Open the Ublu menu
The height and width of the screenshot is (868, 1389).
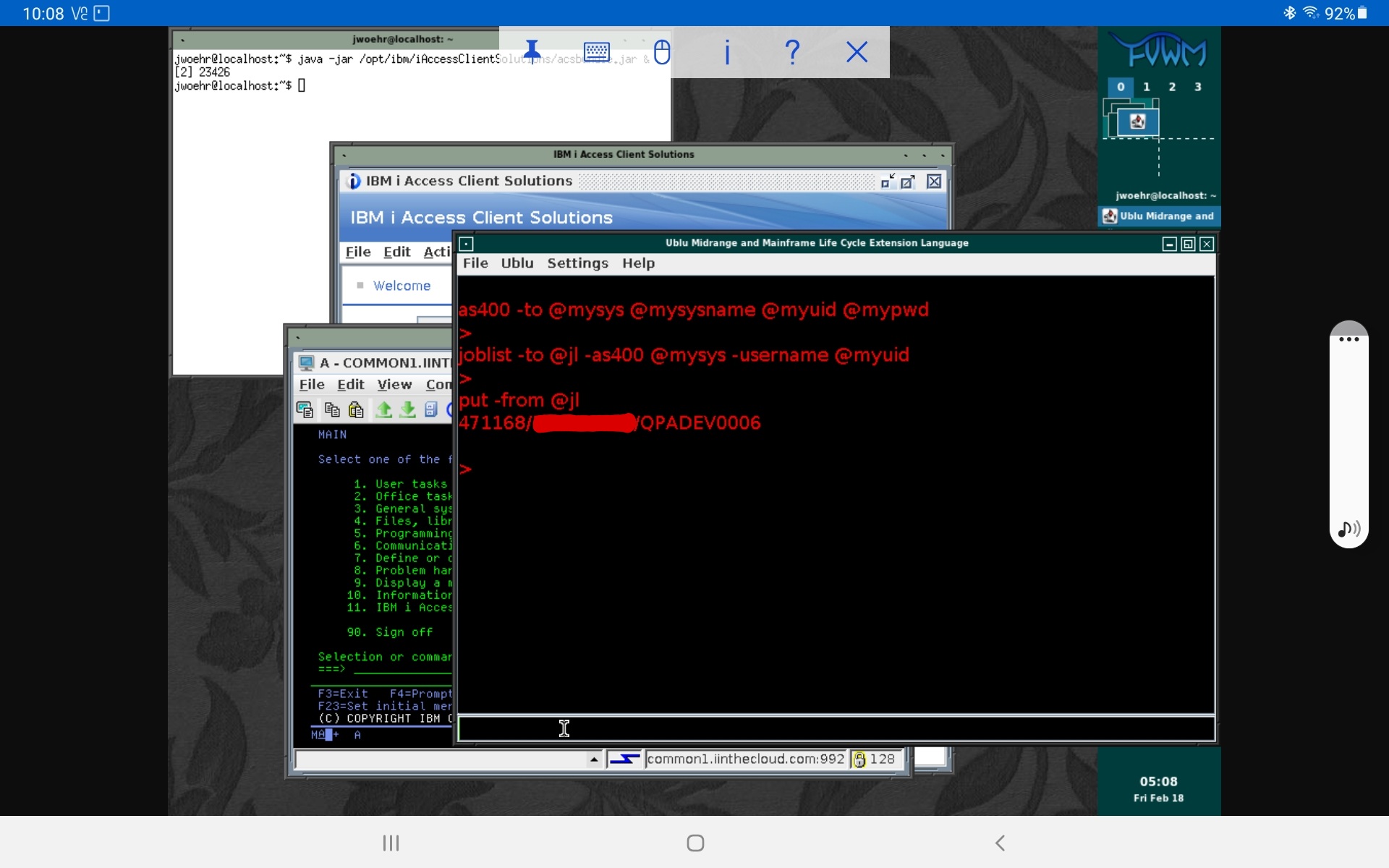tap(517, 263)
